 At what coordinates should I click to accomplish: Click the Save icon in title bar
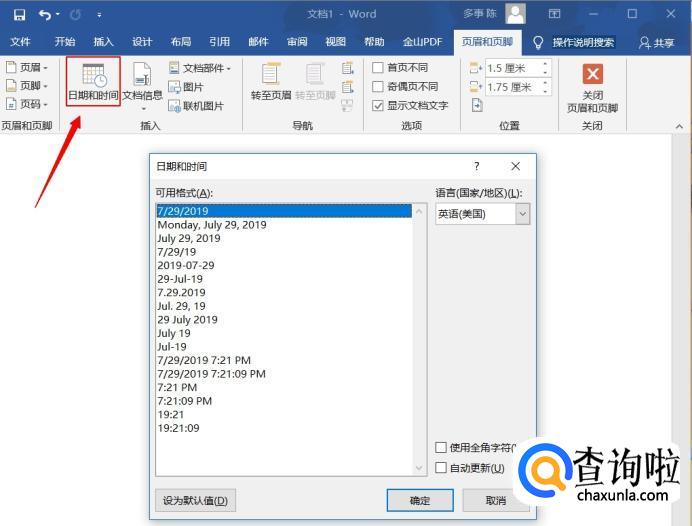tap(19, 15)
